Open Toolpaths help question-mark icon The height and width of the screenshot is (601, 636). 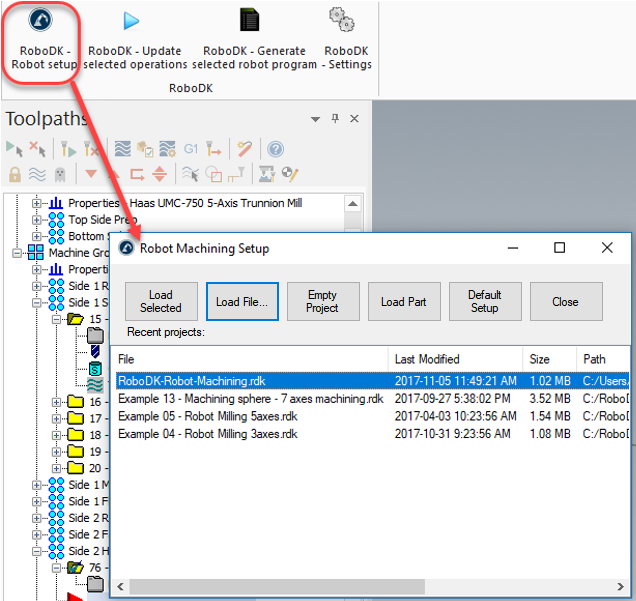[275, 149]
